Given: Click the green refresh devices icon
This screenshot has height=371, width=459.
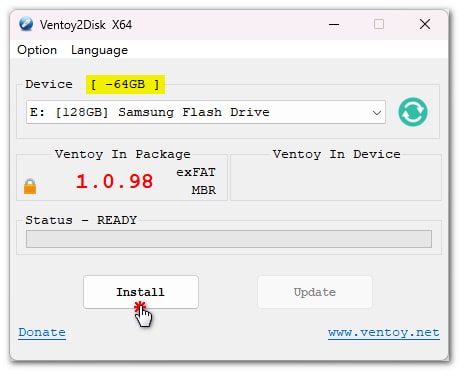Looking at the screenshot, I should pos(413,112).
